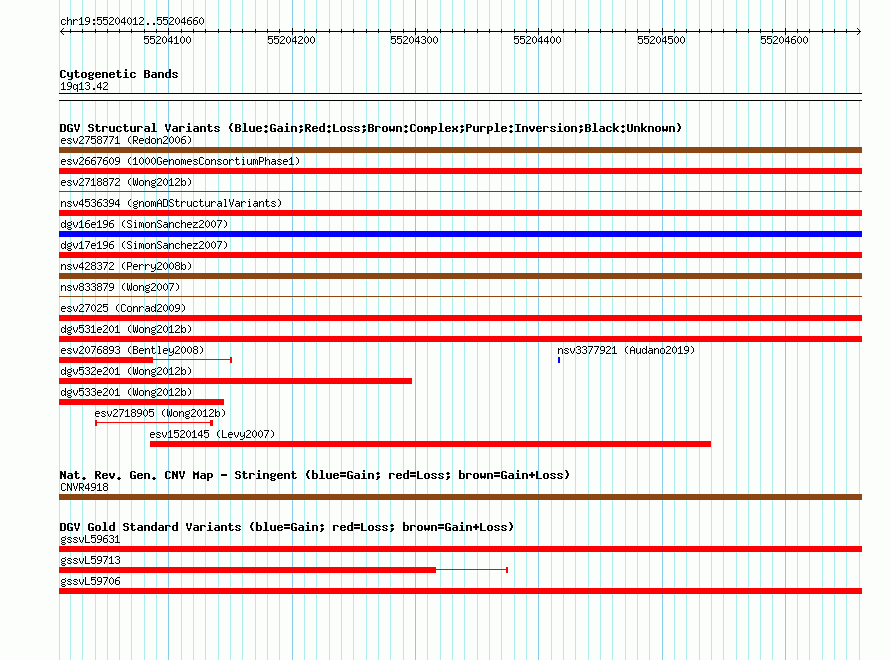Click the Nat. Rev. Gen. CNV Map track title

click(x=314, y=475)
